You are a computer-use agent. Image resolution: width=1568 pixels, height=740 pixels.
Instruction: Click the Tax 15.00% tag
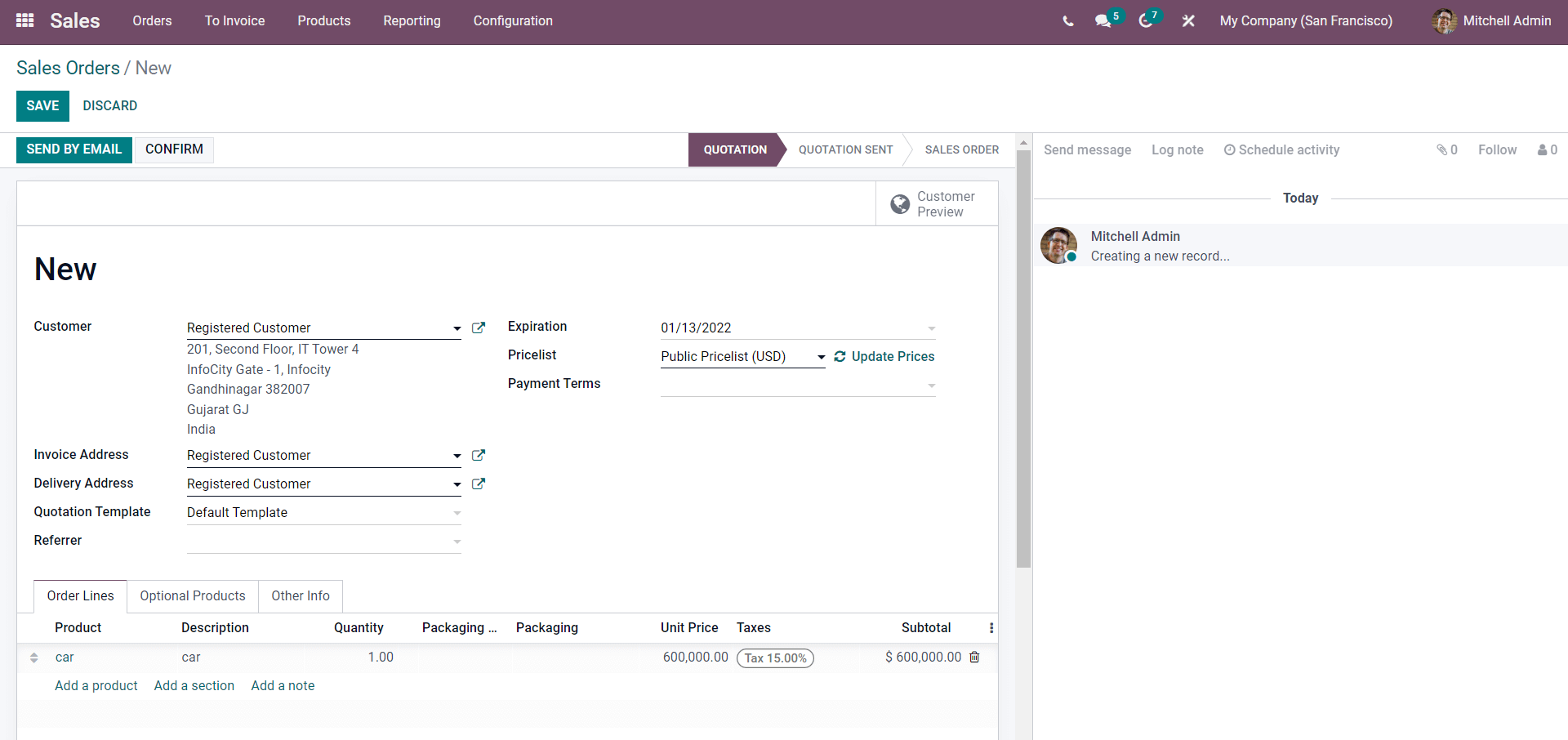775,658
